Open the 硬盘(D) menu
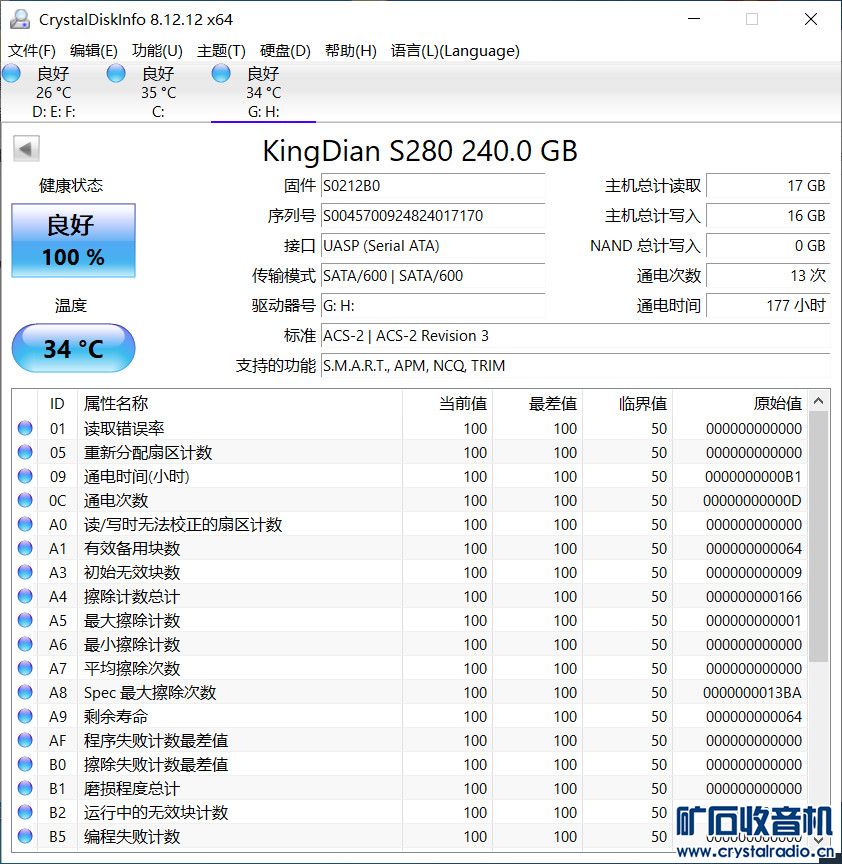Screen dimensions: 842x864 click(x=285, y=51)
